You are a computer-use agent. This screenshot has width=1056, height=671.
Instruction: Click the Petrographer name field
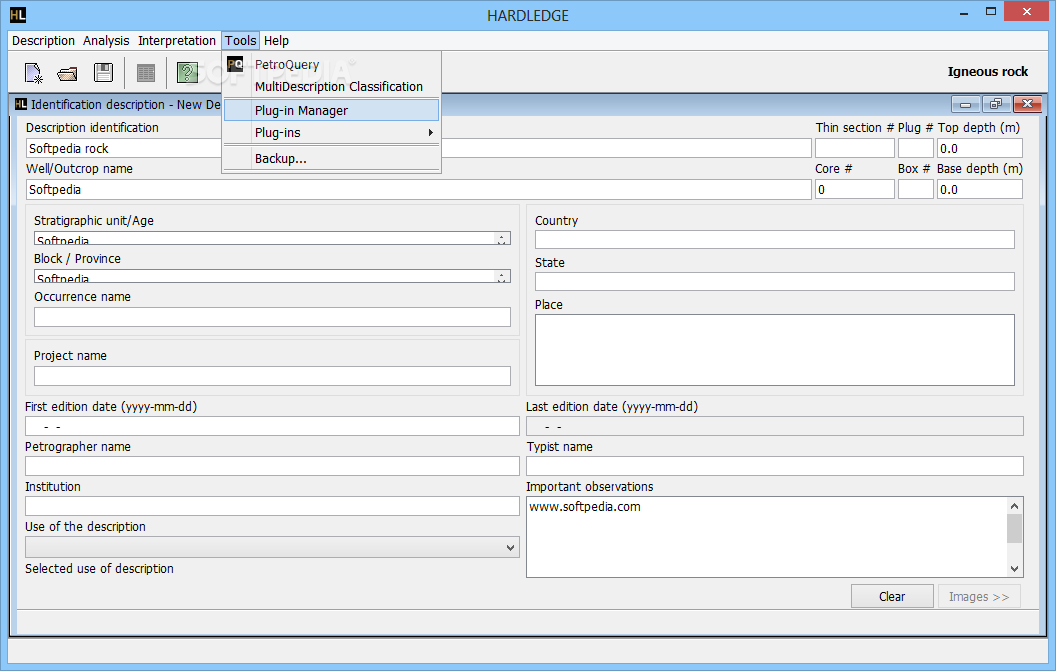(272, 466)
